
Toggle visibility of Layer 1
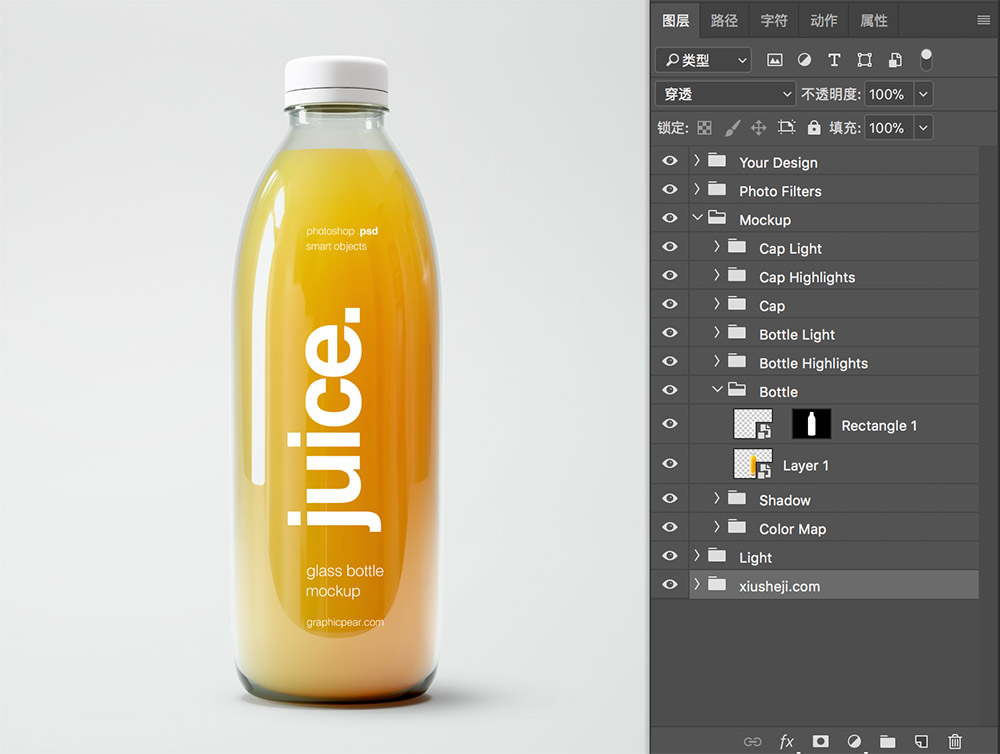pos(669,464)
